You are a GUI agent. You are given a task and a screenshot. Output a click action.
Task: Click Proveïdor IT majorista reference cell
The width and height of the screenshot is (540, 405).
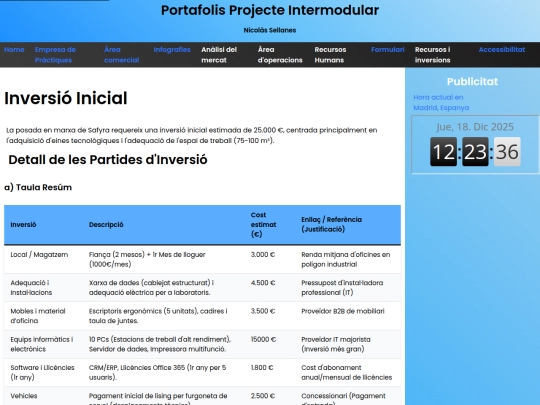tap(348, 344)
